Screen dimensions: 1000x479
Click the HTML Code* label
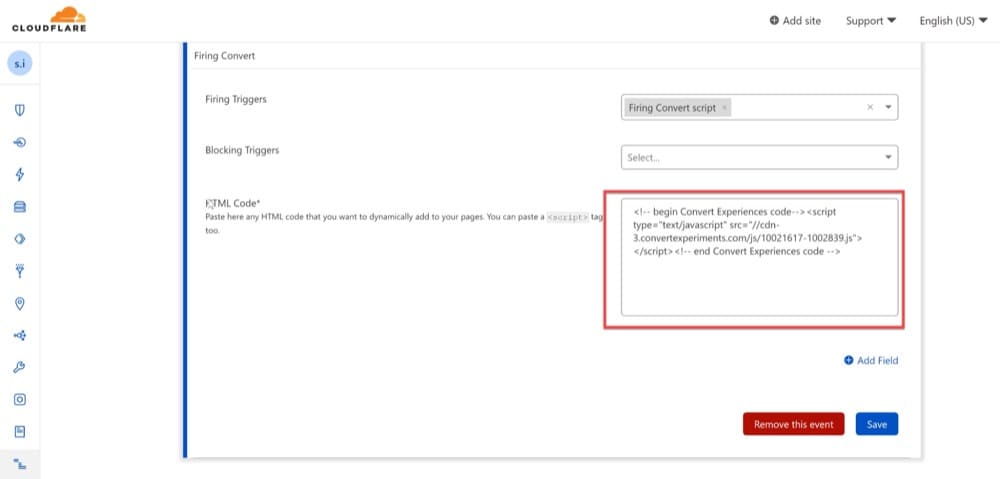click(x=233, y=203)
